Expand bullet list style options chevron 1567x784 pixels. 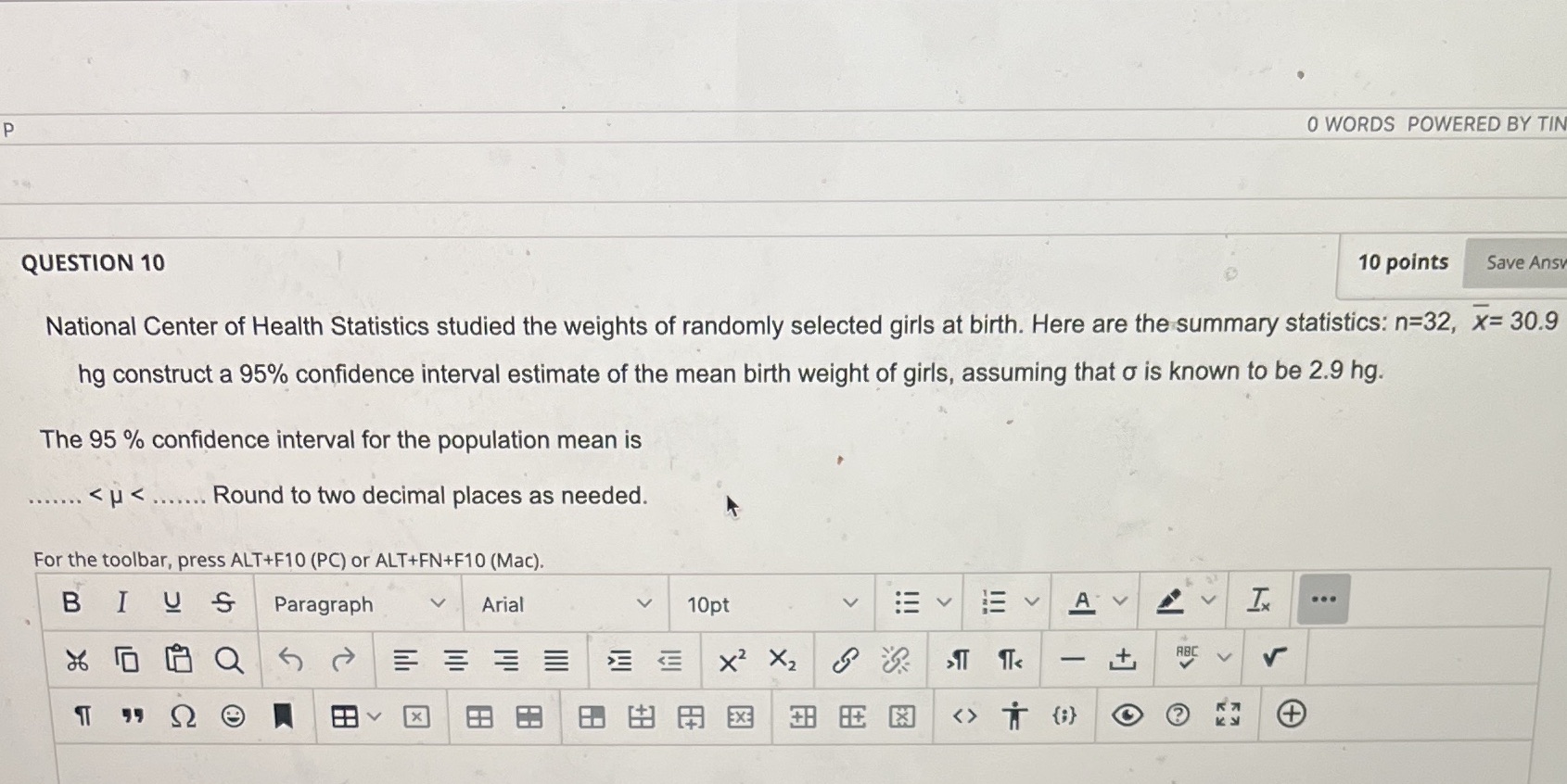[x=944, y=602]
